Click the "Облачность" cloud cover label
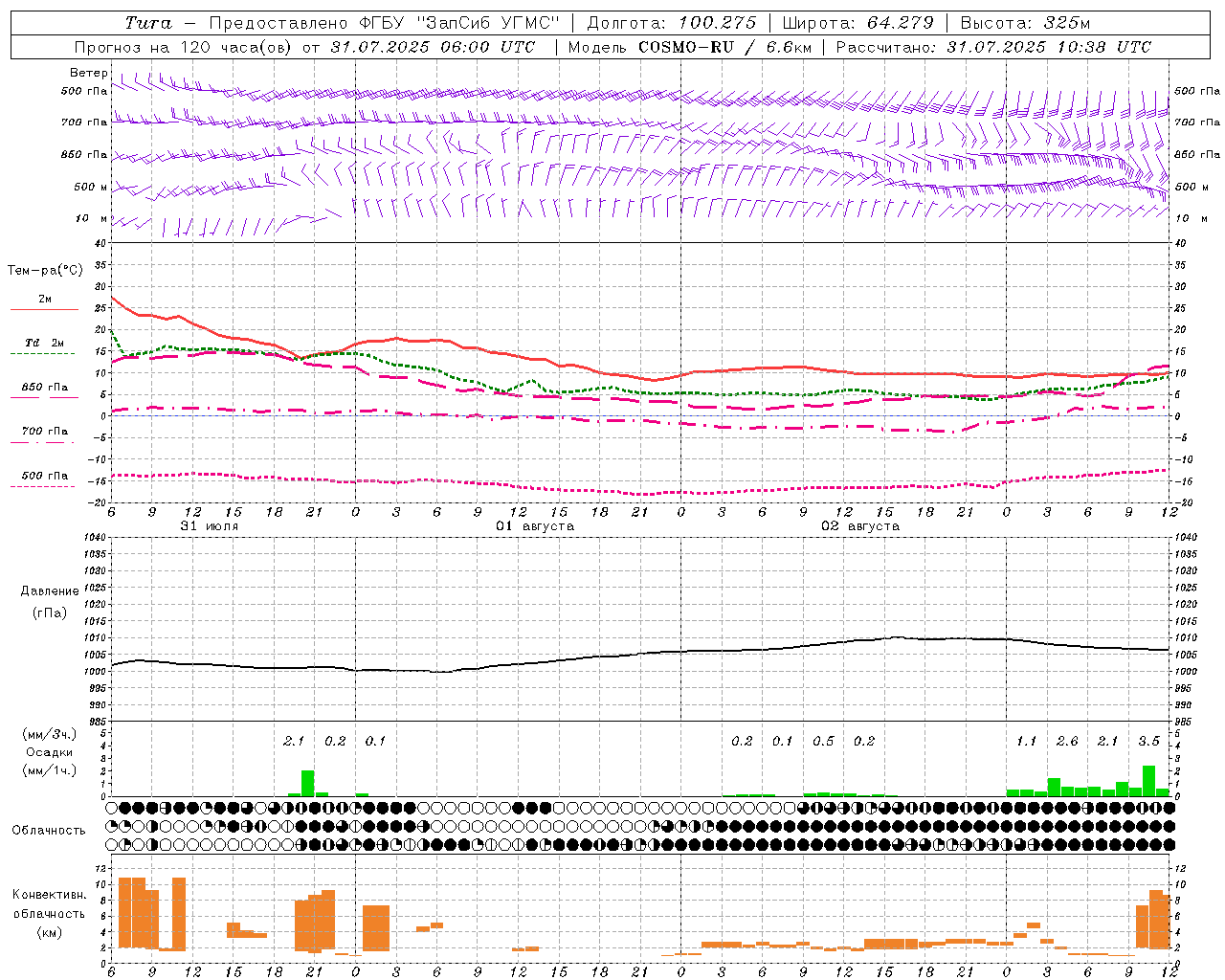The width and height of the screenshot is (1225, 980). pos(49,831)
